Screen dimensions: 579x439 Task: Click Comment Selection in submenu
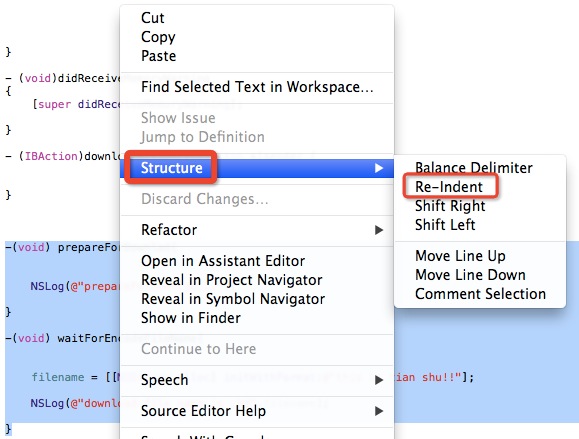tap(480, 294)
